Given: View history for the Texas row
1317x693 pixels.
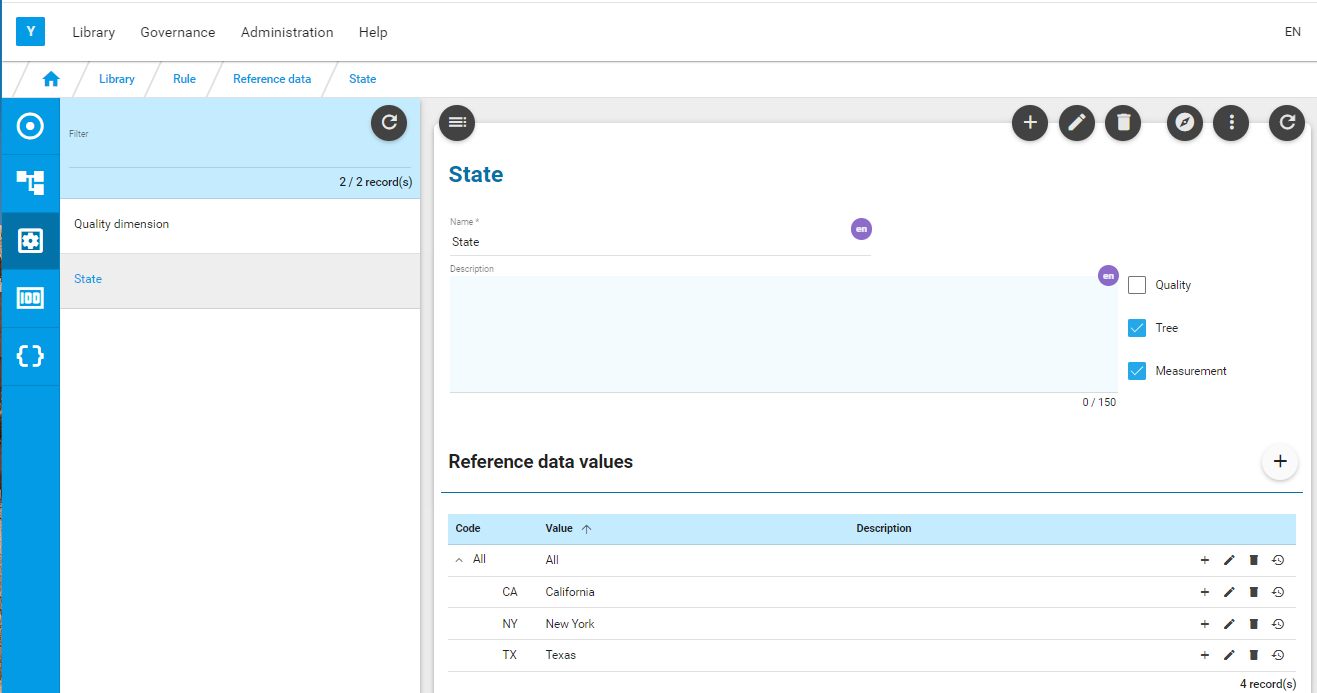Looking at the screenshot, I should click(x=1278, y=656).
